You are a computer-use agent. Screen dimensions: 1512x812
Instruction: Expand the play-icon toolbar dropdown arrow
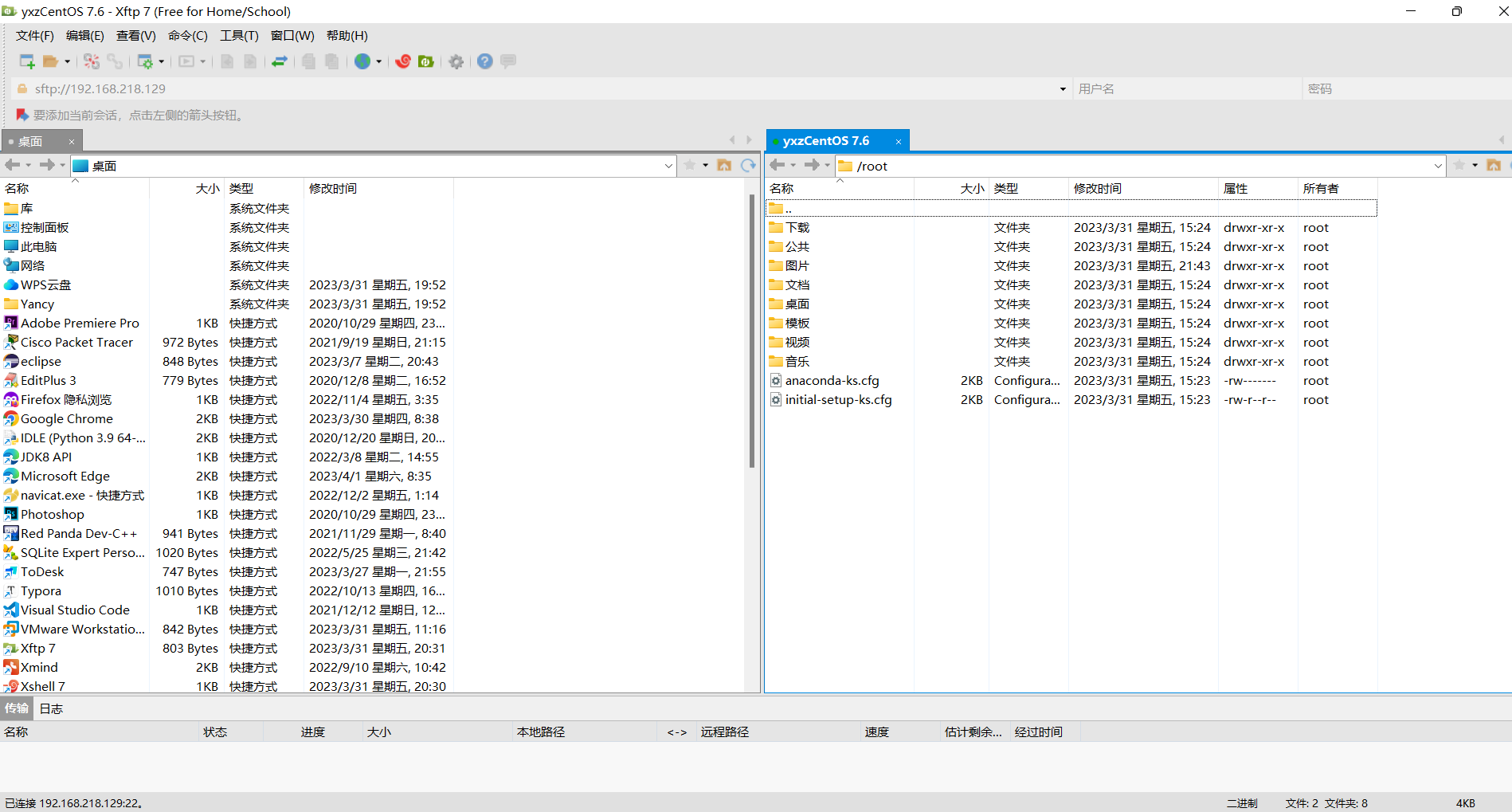[x=203, y=61]
